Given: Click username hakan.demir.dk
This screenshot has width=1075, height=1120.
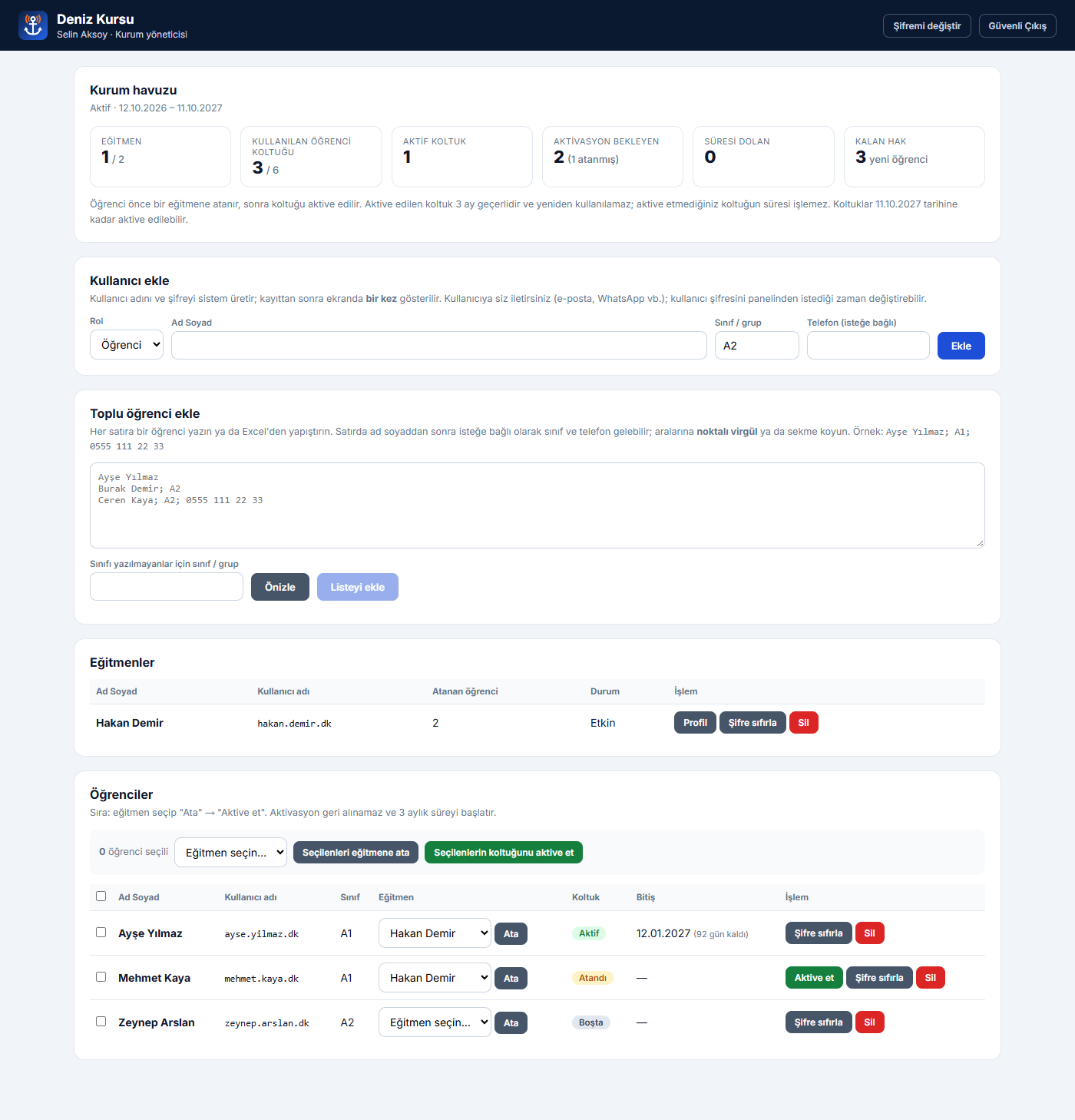Looking at the screenshot, I should tap(294, 724).
